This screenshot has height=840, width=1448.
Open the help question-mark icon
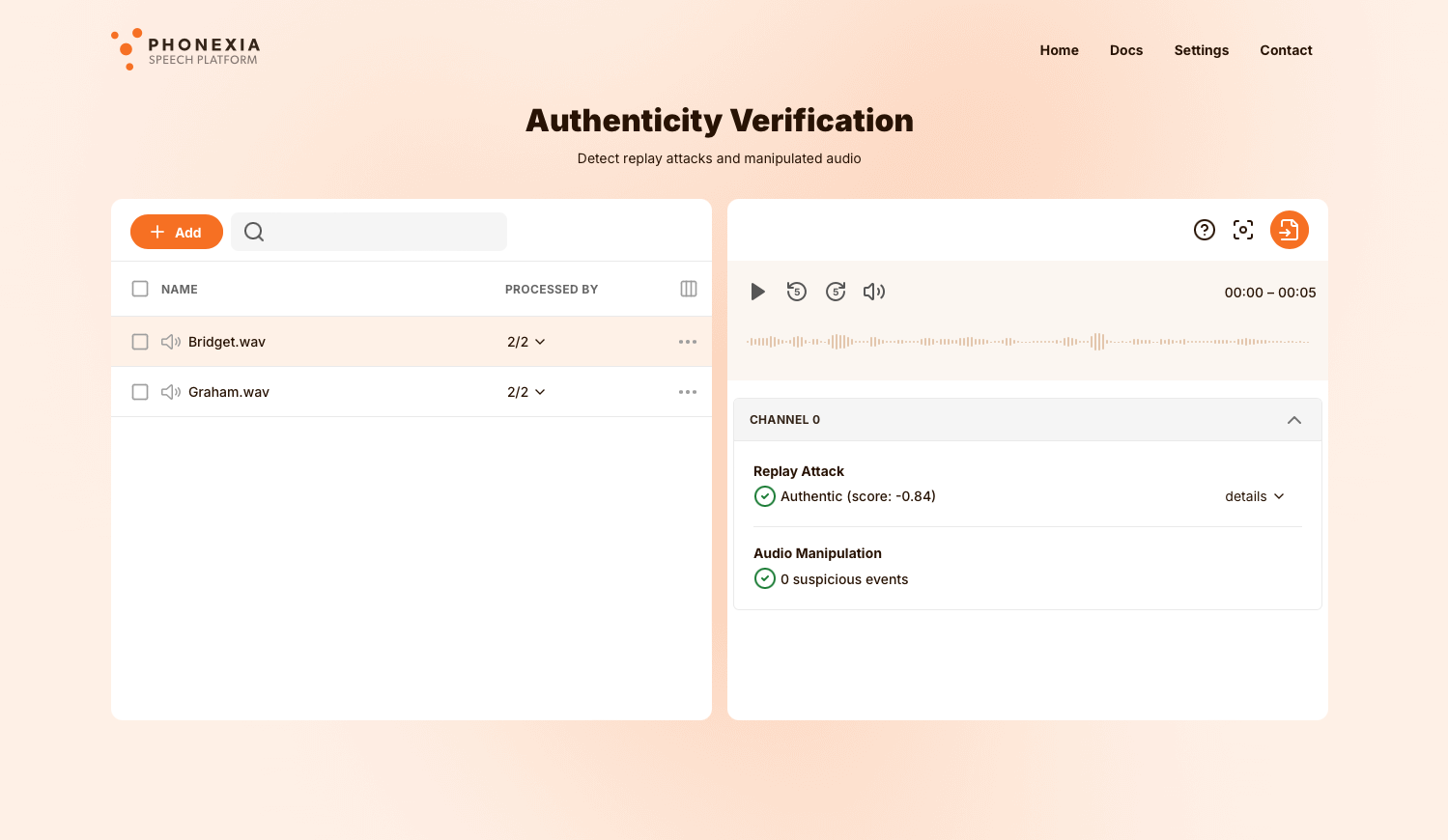click(x=1204, y=230)
